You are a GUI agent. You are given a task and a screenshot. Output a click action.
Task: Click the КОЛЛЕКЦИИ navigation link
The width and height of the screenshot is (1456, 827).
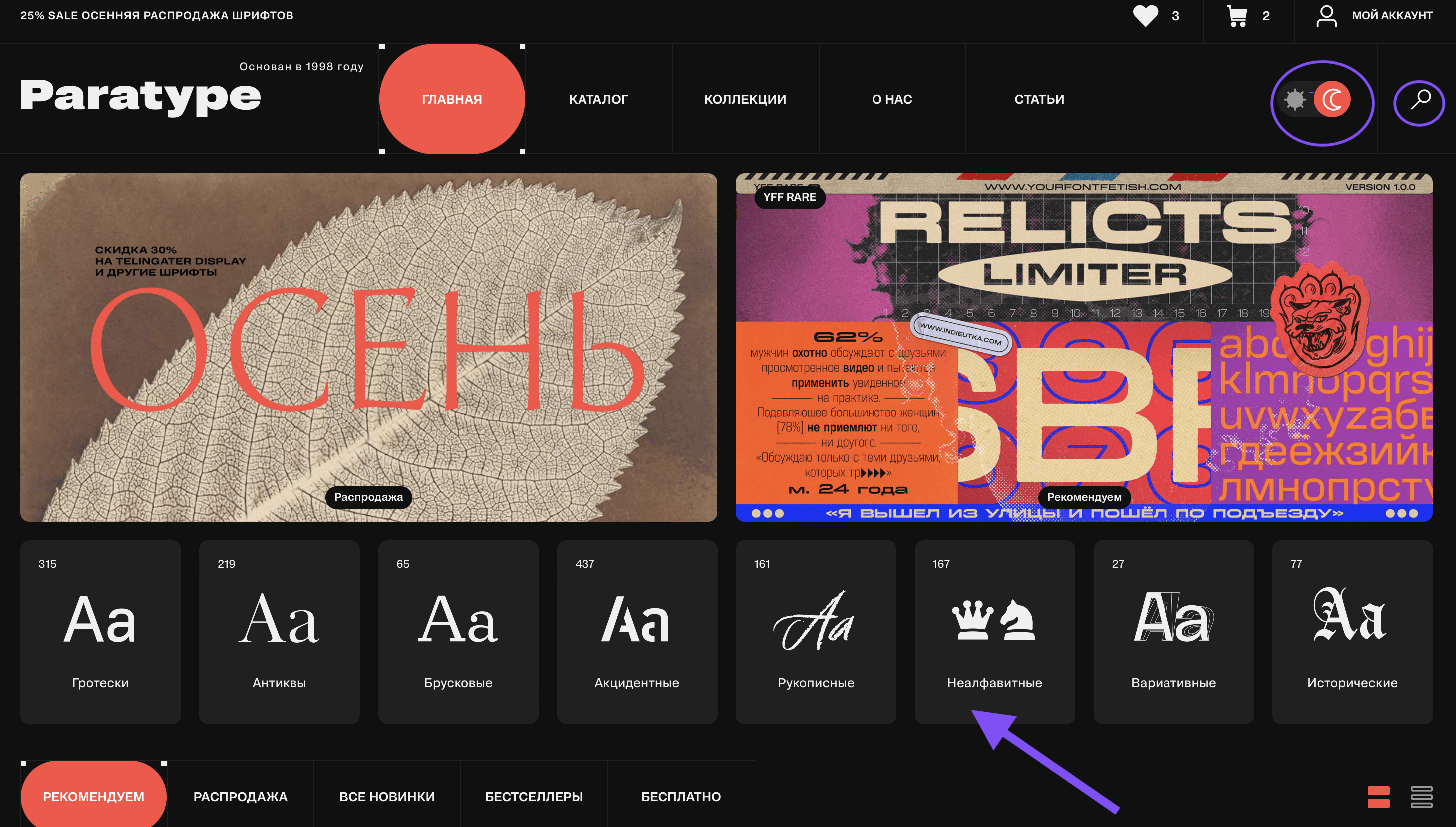coord(745,99)
